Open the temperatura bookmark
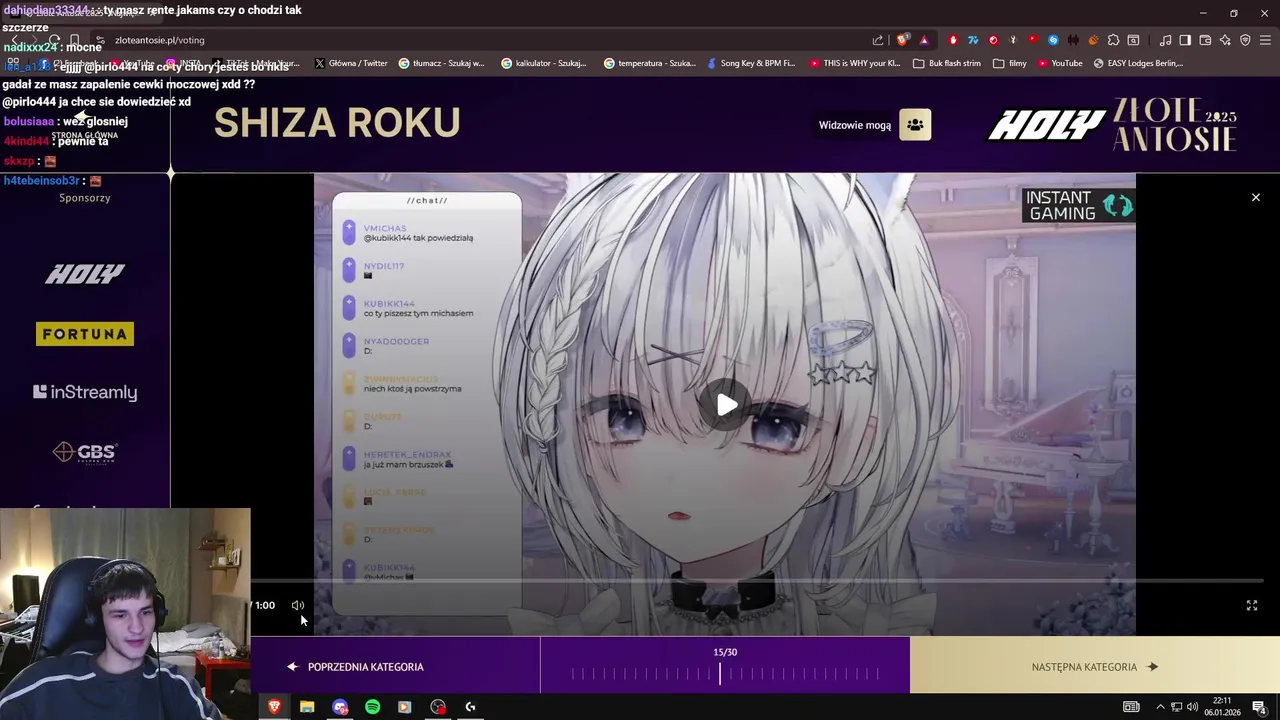Image resolution: width=1280 pixels, height=720 pixels. [x=649, y=63]
